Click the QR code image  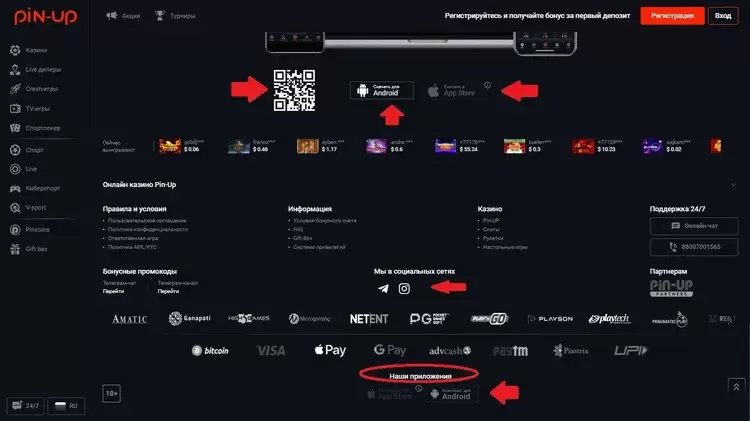pyautogui.click(x=294, y=90)
